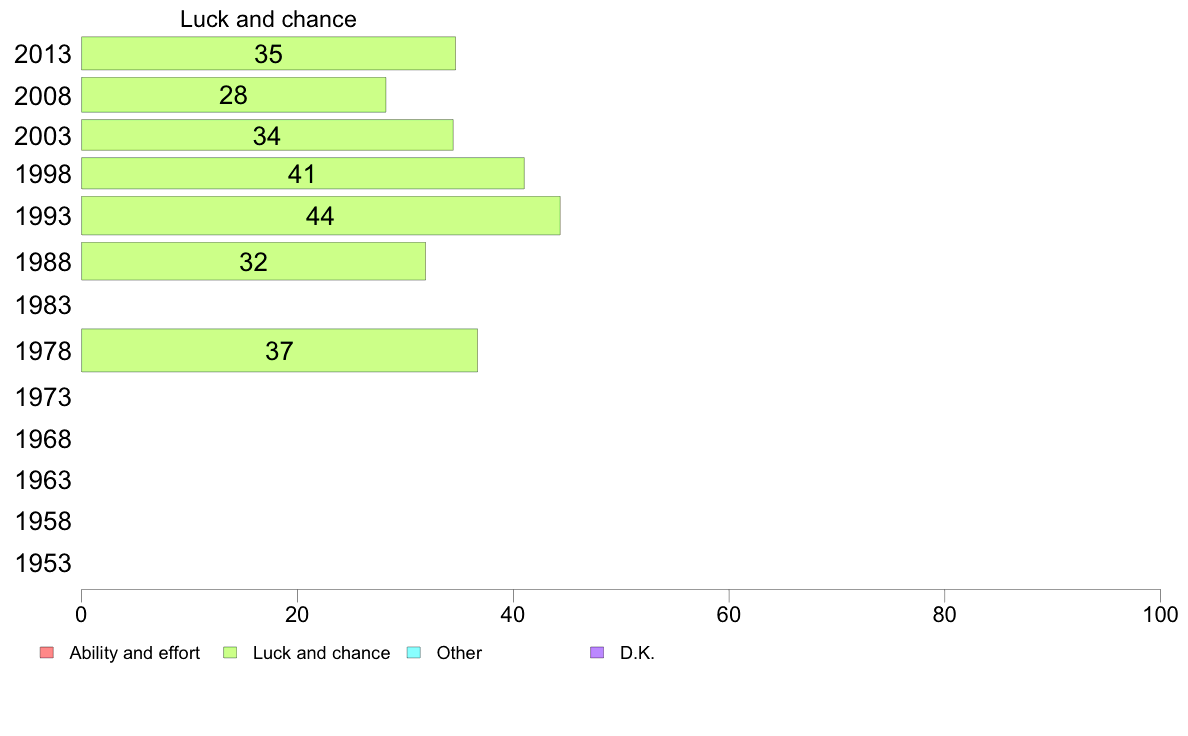
Task: Click the red Ability and effort legend swatch
Action: pyautogui.click(x=47, y=653)
